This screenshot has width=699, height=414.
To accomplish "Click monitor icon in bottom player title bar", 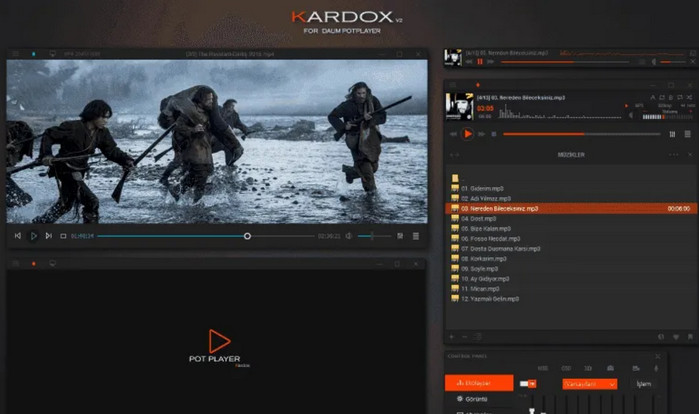I will tap(53, 264).
